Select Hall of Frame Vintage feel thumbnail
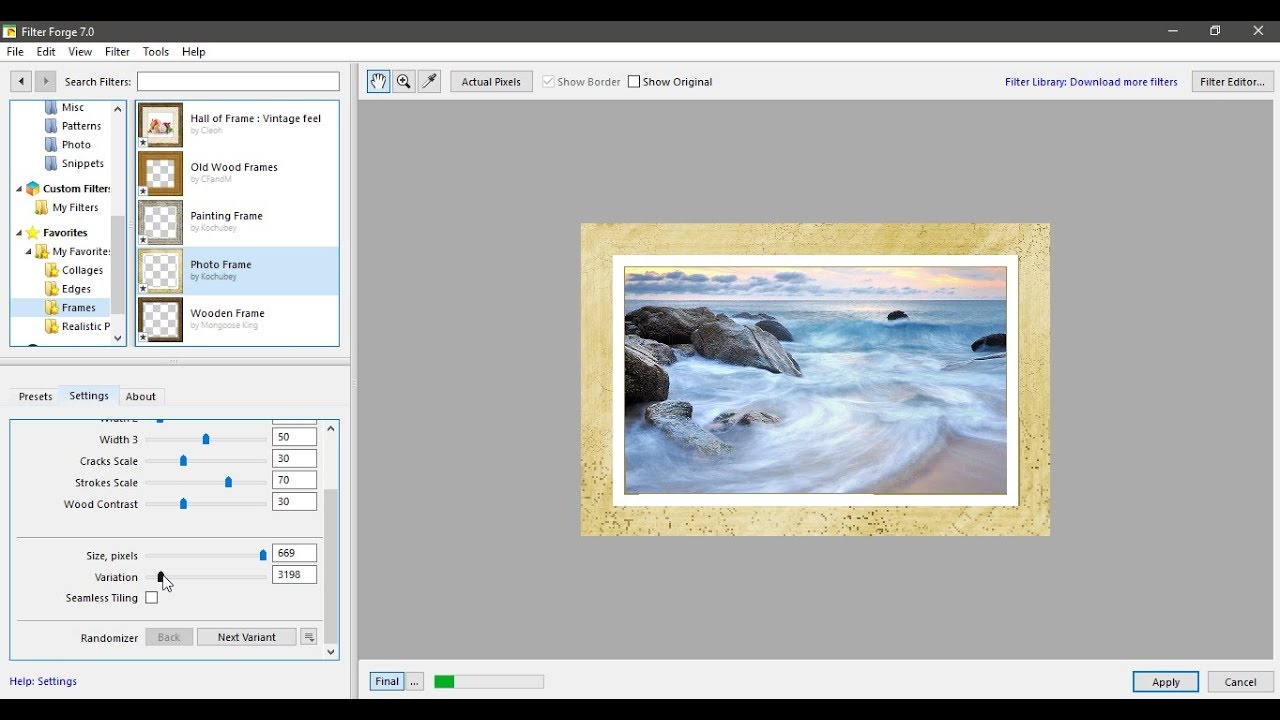 pos(160,124)
